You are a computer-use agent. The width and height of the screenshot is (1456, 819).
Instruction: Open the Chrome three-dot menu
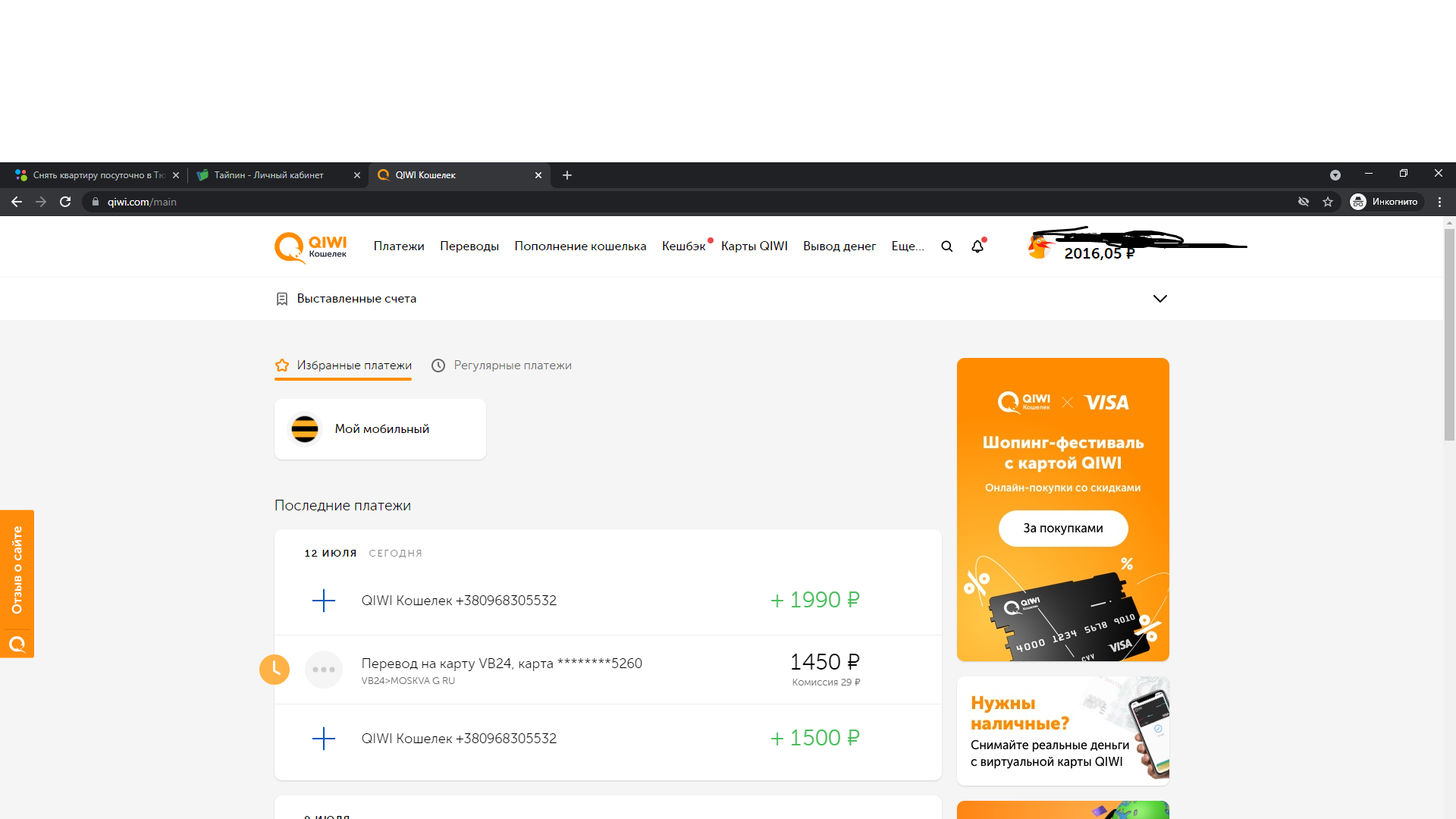(x=1440, y=202)
